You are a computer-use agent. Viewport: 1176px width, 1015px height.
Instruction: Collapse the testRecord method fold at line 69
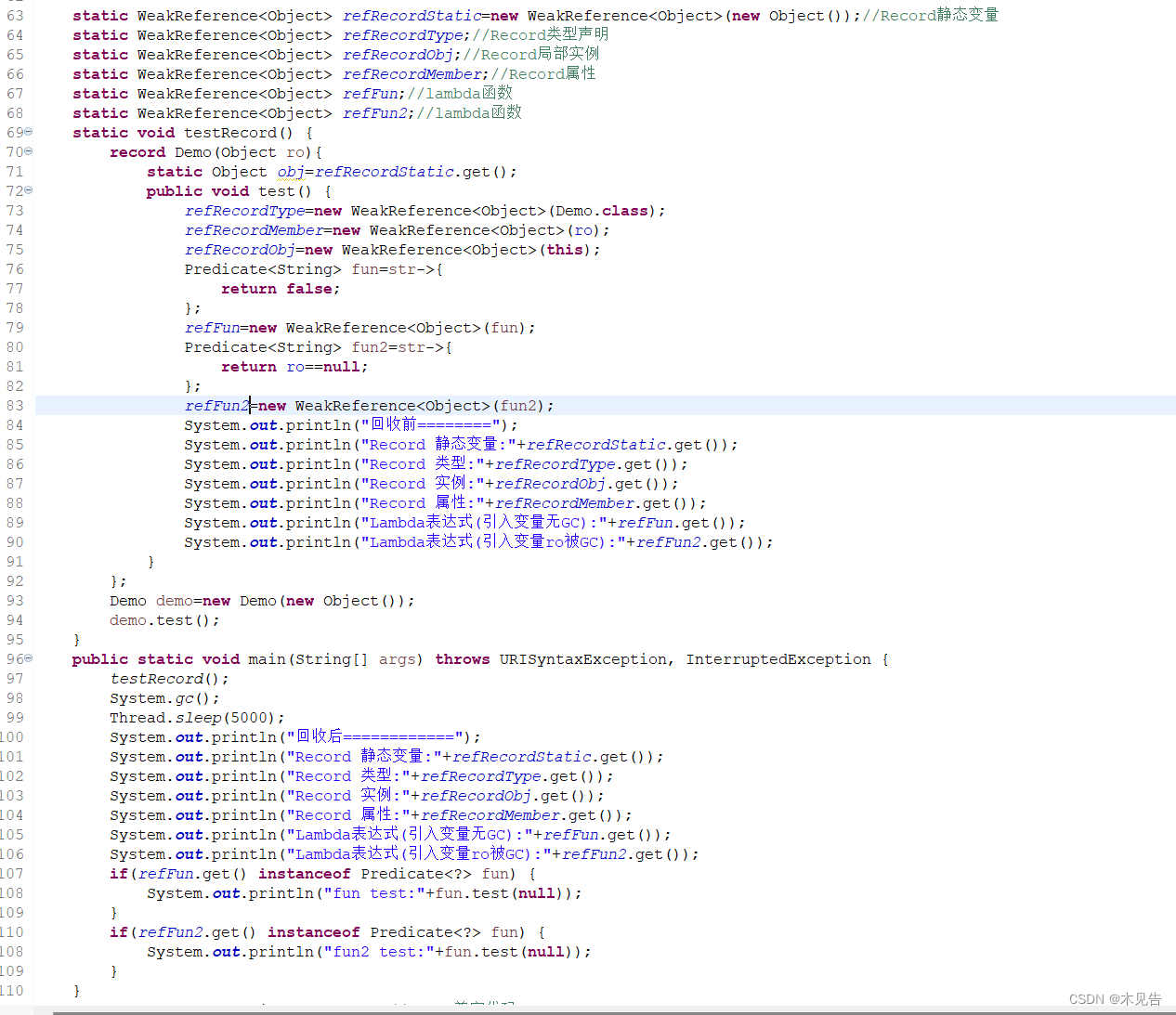27,131
